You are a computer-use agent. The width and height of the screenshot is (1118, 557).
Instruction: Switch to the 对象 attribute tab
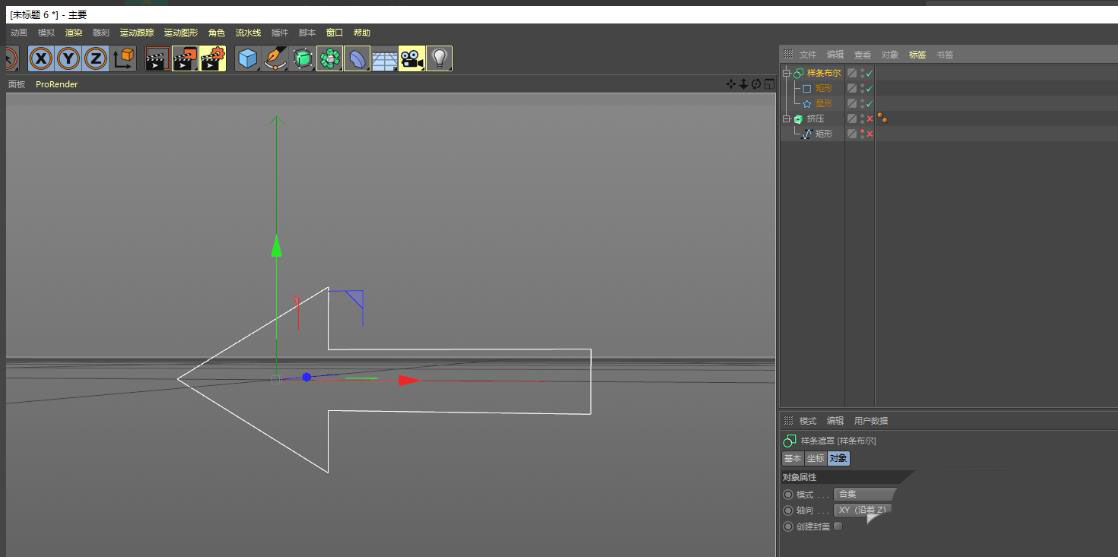tap(838, 459)
